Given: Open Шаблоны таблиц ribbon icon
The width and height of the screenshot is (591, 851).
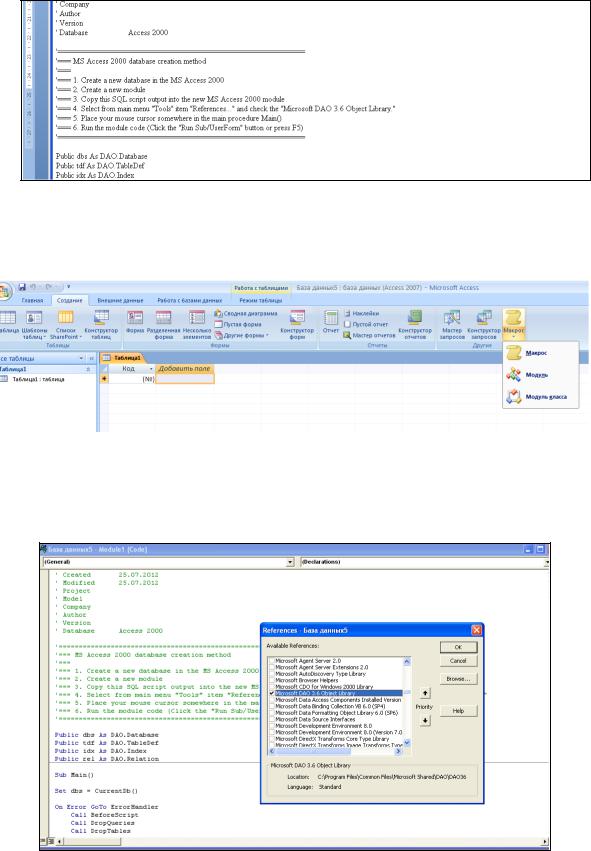Looking at the screenshot, I should pos(34,325).
